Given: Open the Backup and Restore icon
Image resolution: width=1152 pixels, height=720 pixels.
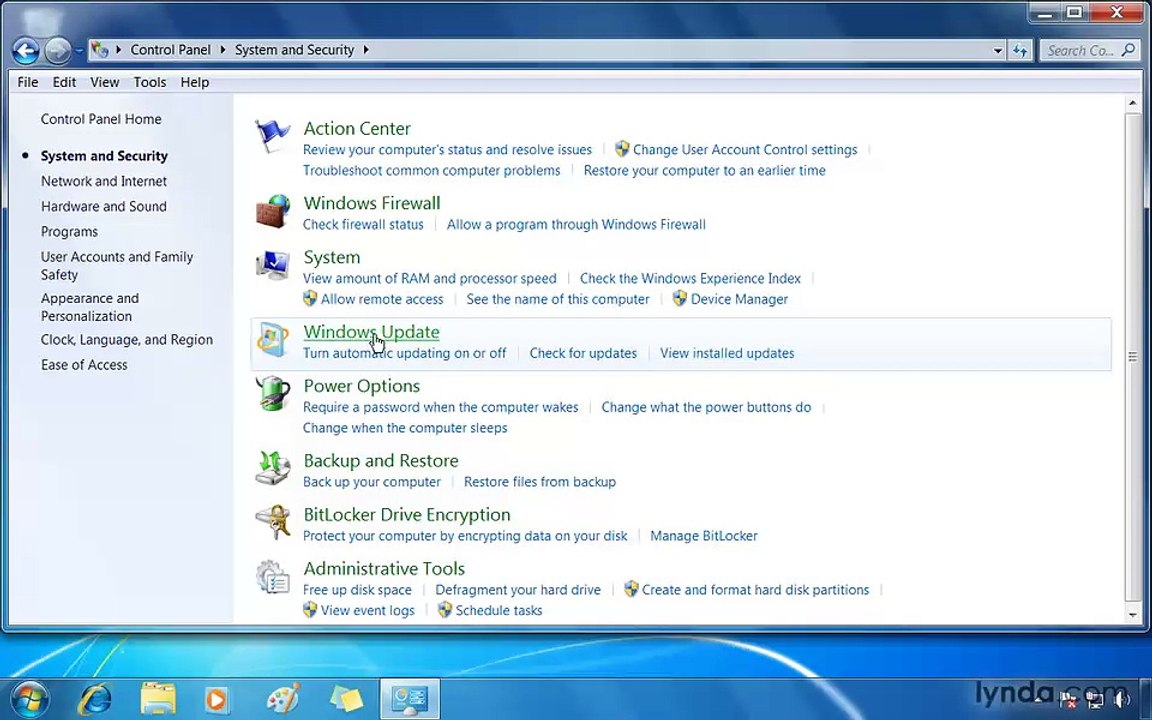Looking at the screenshot, I should 273,469.
